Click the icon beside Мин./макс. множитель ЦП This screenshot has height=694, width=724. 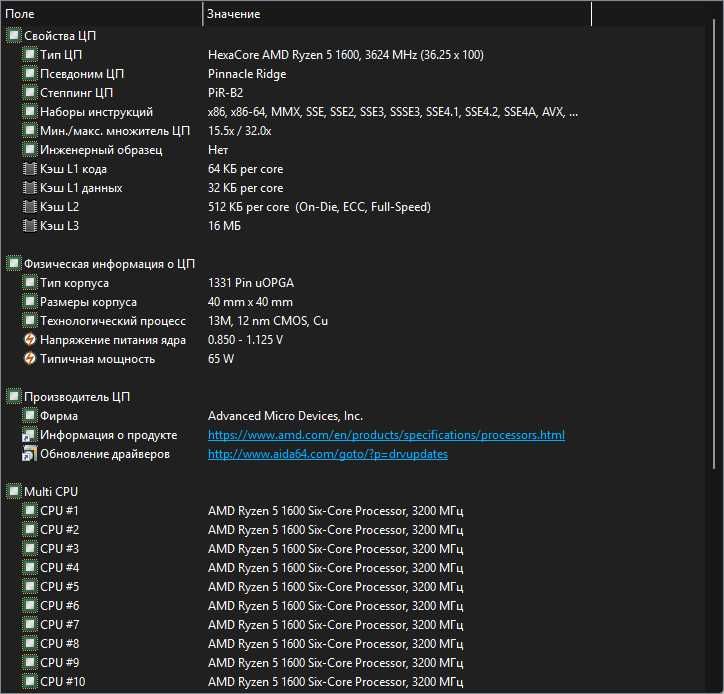(29, 131)
